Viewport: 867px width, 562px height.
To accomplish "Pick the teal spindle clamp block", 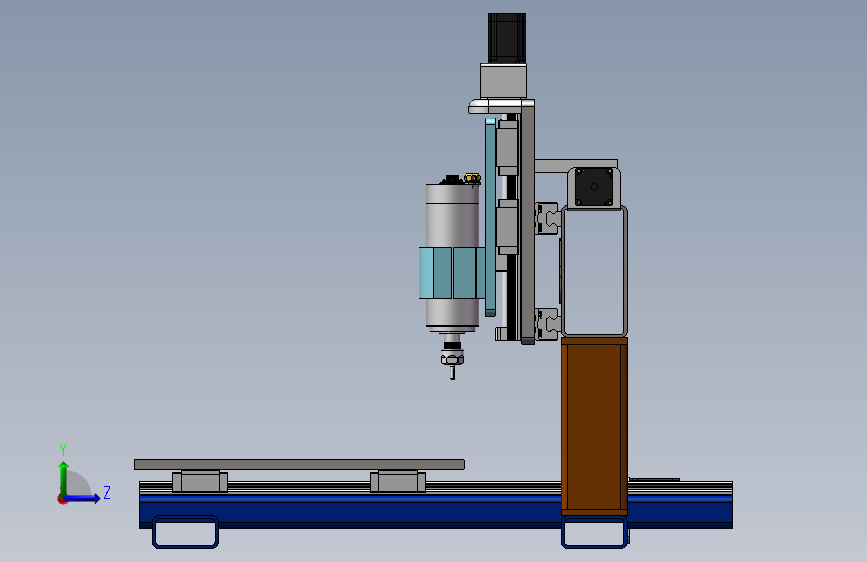I will [x=452, y=273].
